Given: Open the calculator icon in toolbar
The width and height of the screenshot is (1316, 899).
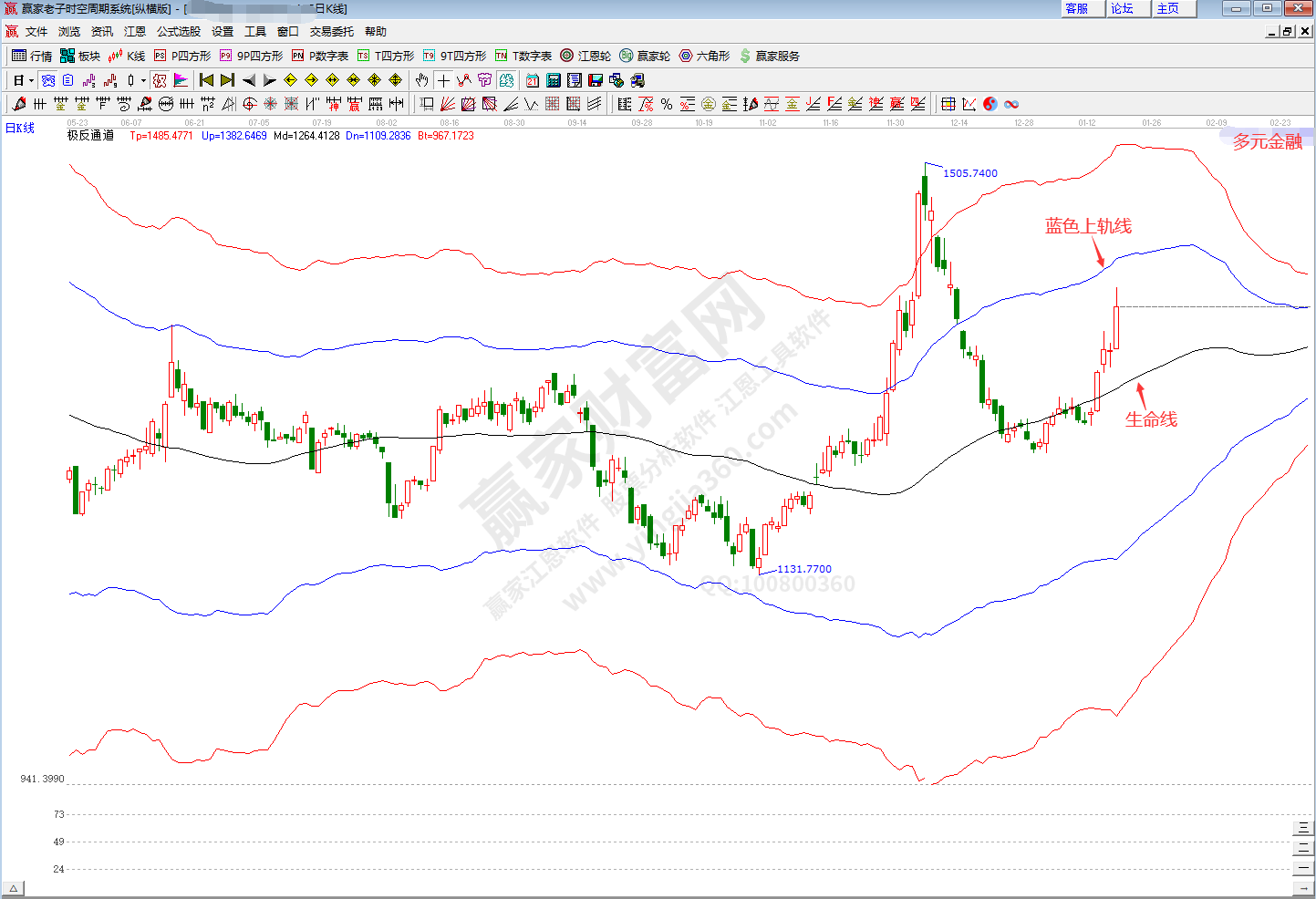Looking at the screenshot, I should point(554,80).
